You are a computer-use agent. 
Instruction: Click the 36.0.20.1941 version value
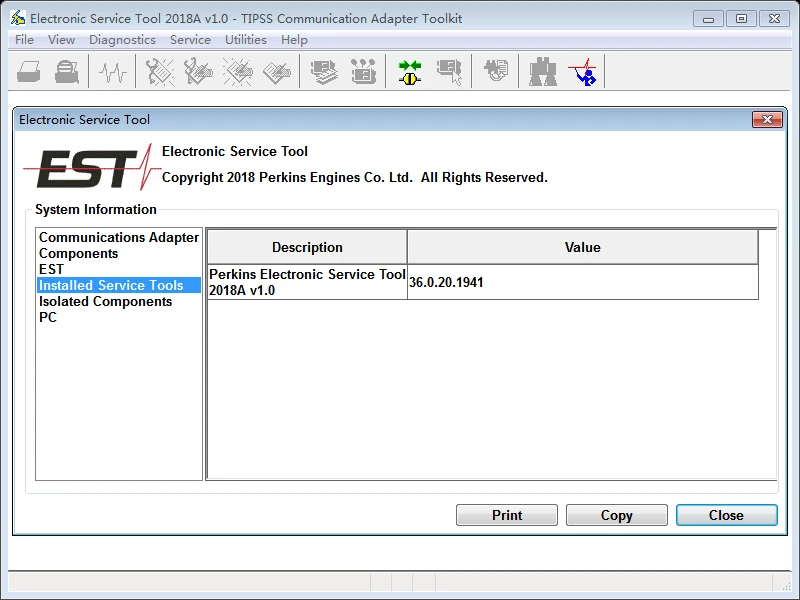(446, 282)
